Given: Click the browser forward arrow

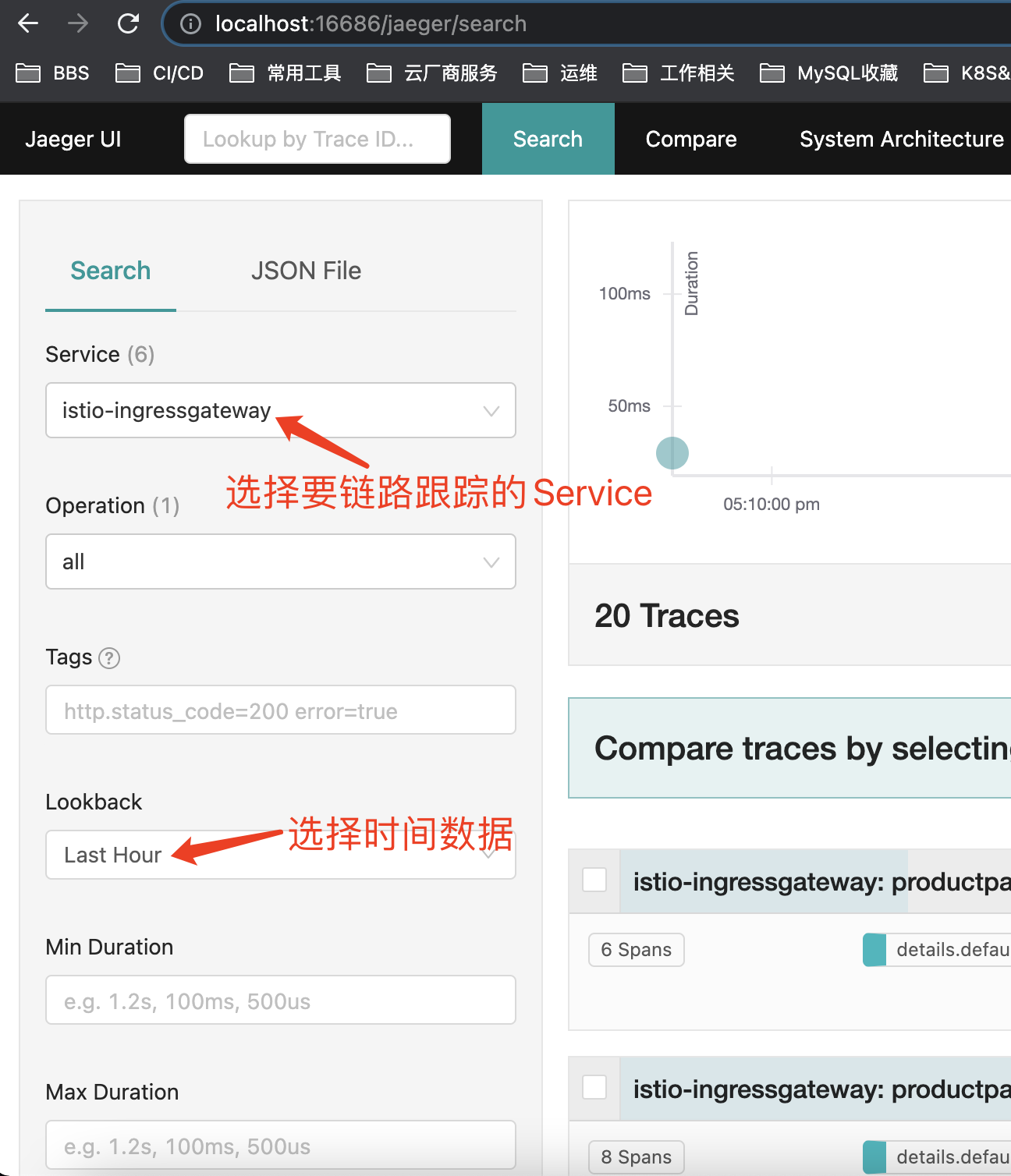Looking at the screenshot, I should click(x=78, y=23).
